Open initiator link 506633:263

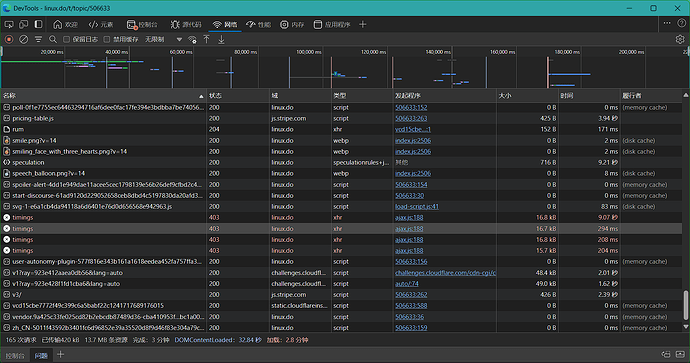[411, 118]
